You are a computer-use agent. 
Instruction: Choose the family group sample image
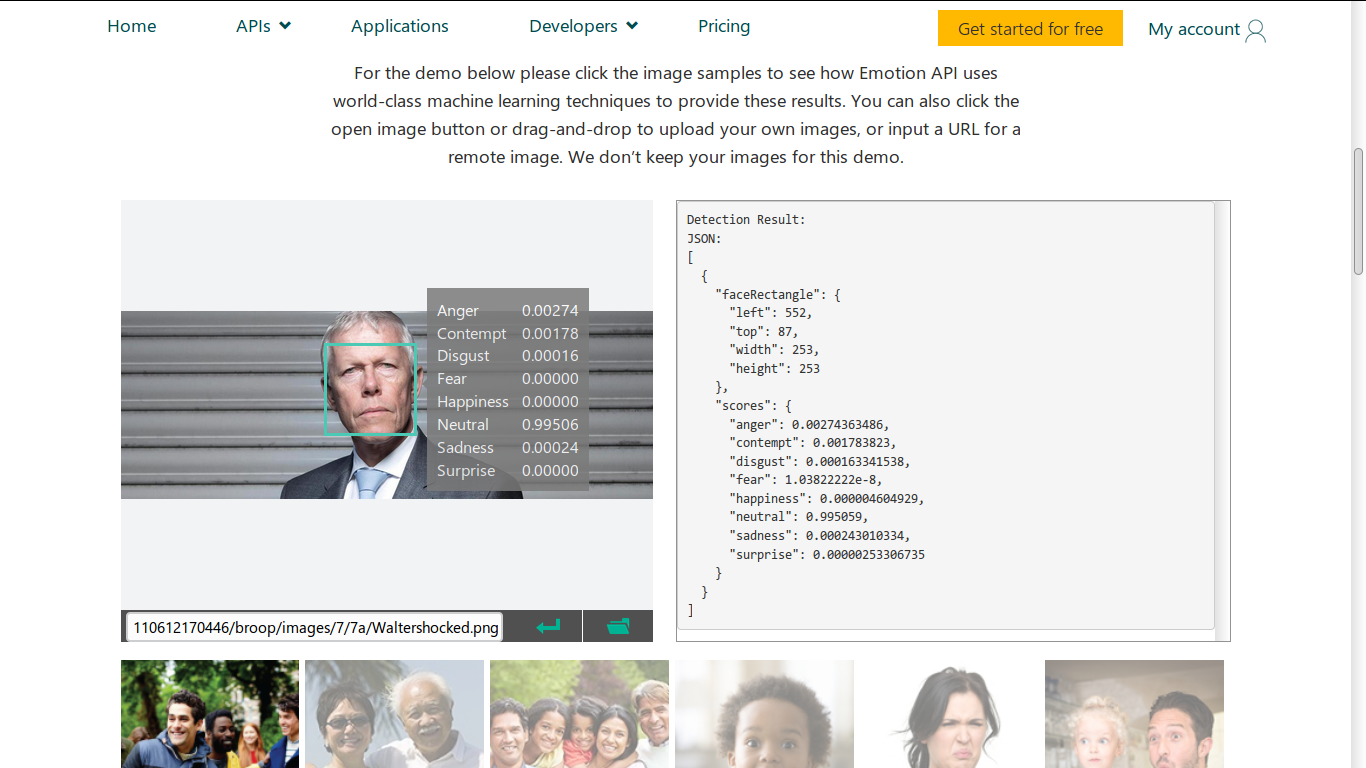579,714
